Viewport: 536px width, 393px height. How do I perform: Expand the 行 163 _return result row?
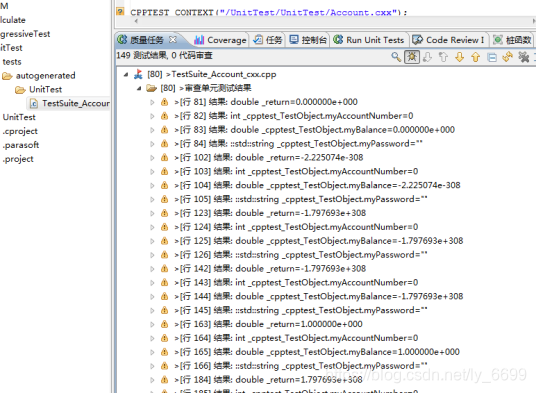(x=152, y=324)
